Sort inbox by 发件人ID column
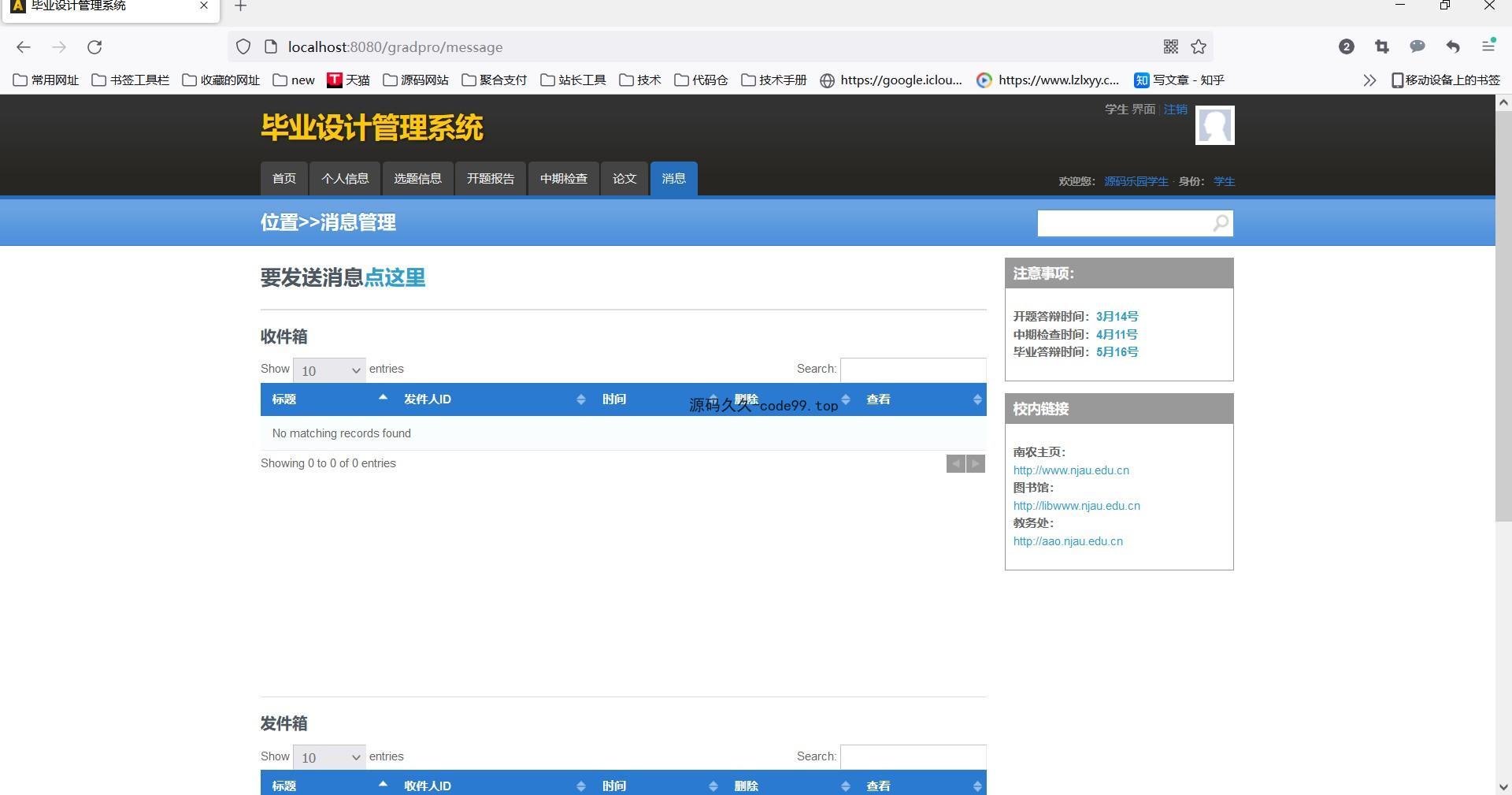The height and width of the screenshot is (795, 1512). pyautogui.click(x=492, y=399)
